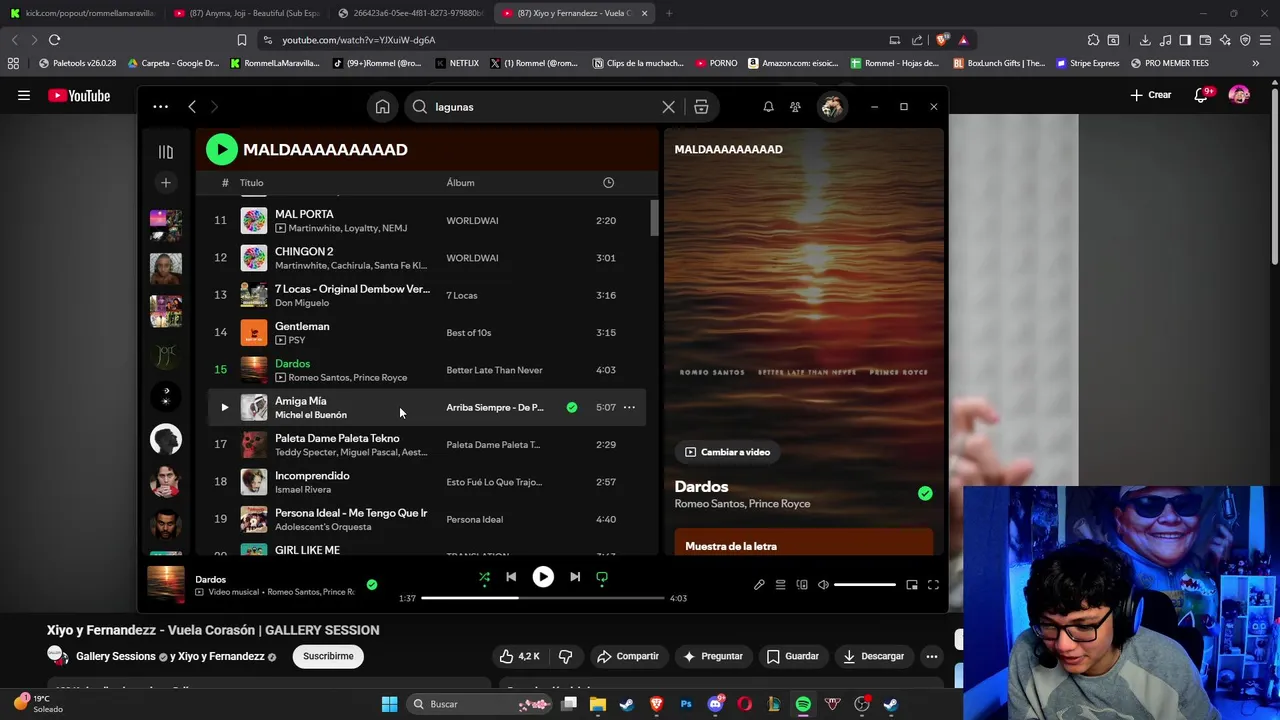Sort by duration clock column
Image resolution: width=1280 pixels, height=720 pixels.
tap(608, 183)
